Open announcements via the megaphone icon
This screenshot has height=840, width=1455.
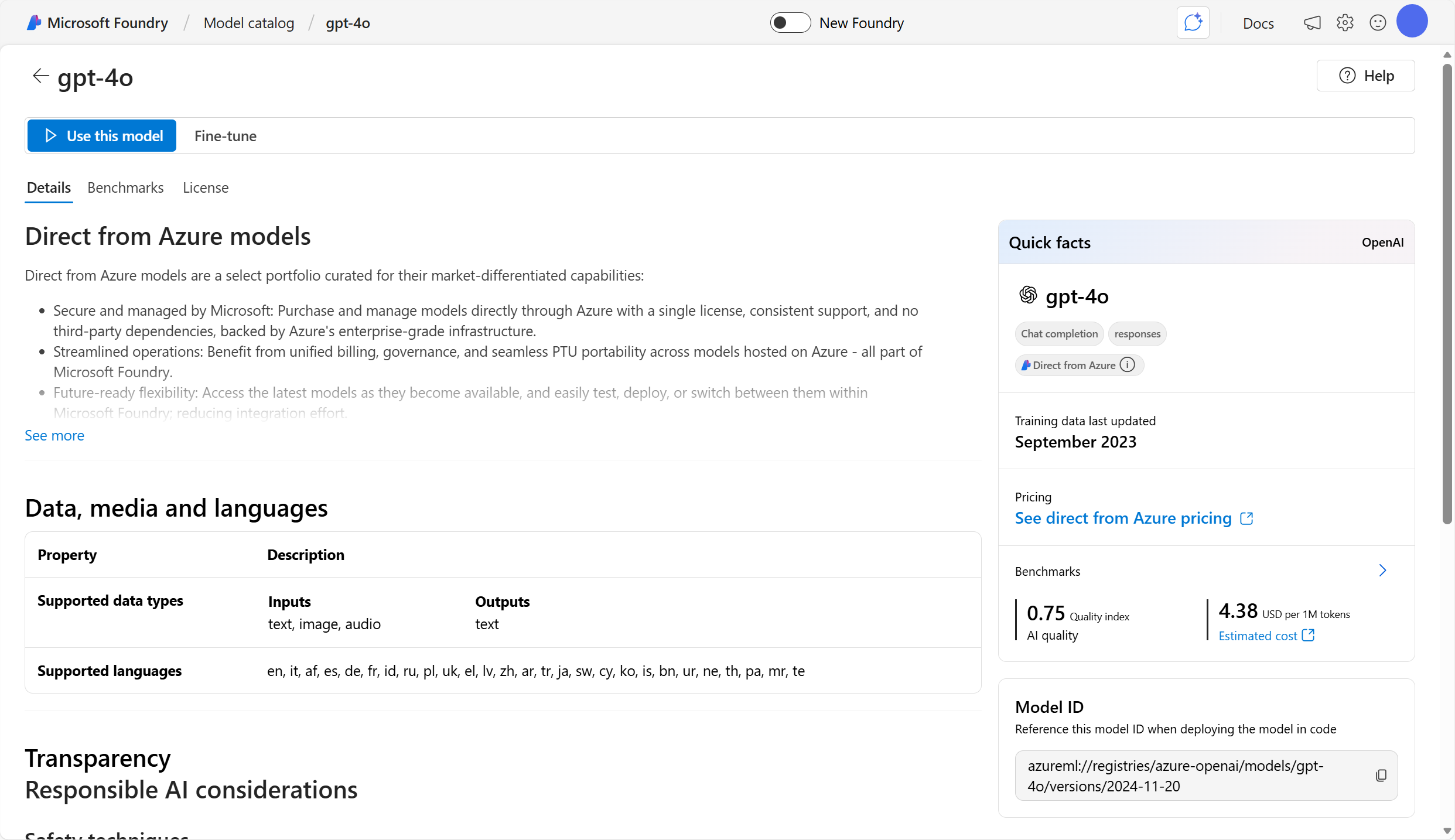1312,22
